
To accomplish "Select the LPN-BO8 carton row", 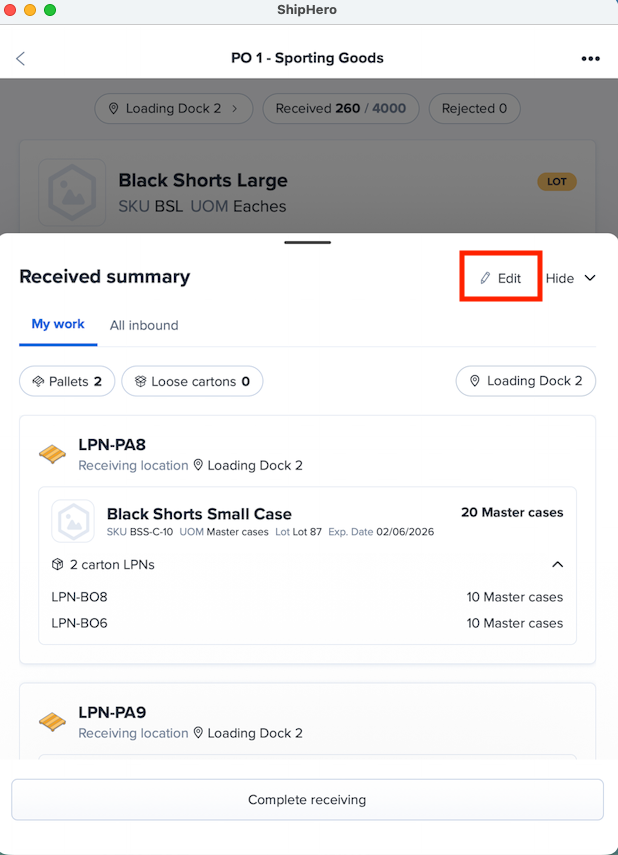I will tap(307, 597).
